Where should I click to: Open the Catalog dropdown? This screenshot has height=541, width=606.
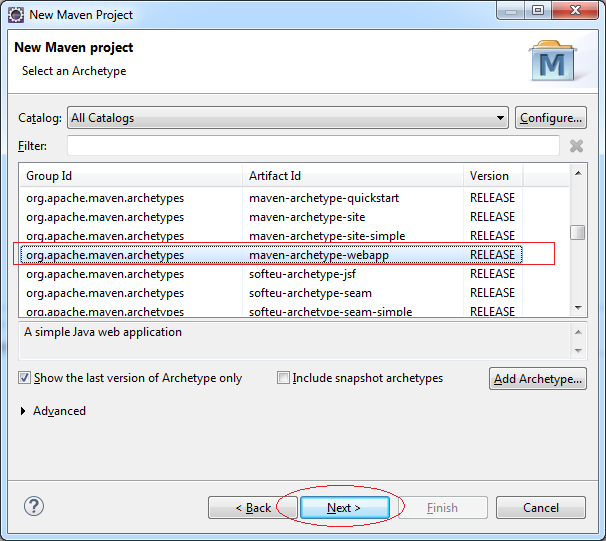(288, 117)
